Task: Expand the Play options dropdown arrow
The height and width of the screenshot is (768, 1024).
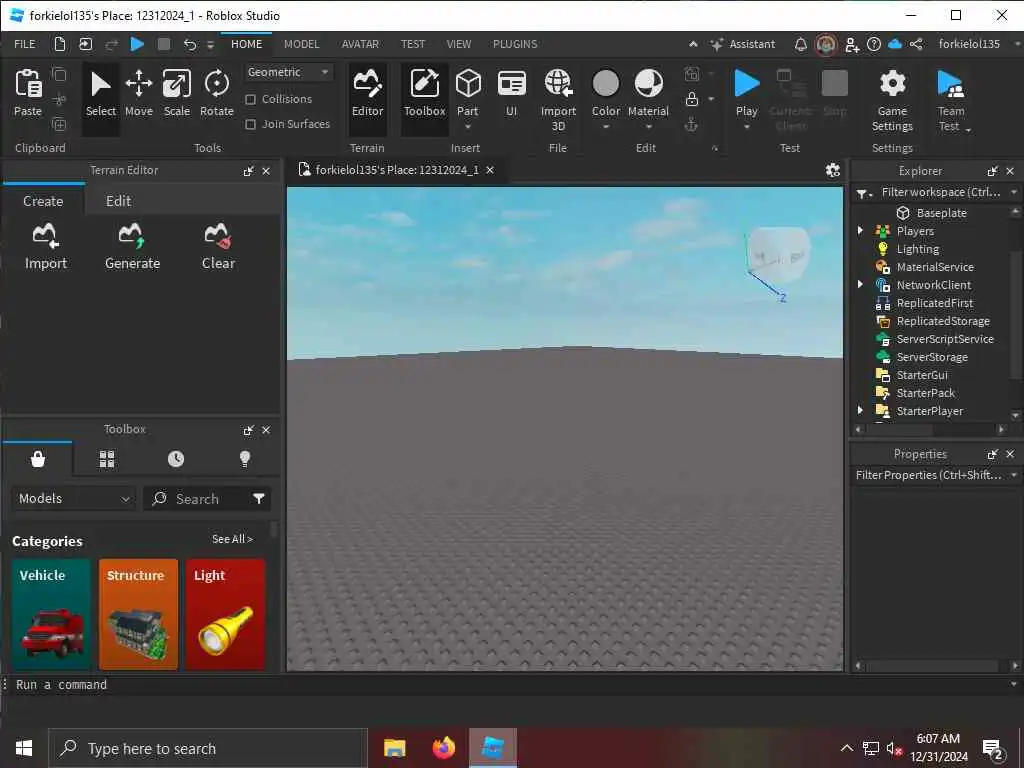Action: coord(746,127)
